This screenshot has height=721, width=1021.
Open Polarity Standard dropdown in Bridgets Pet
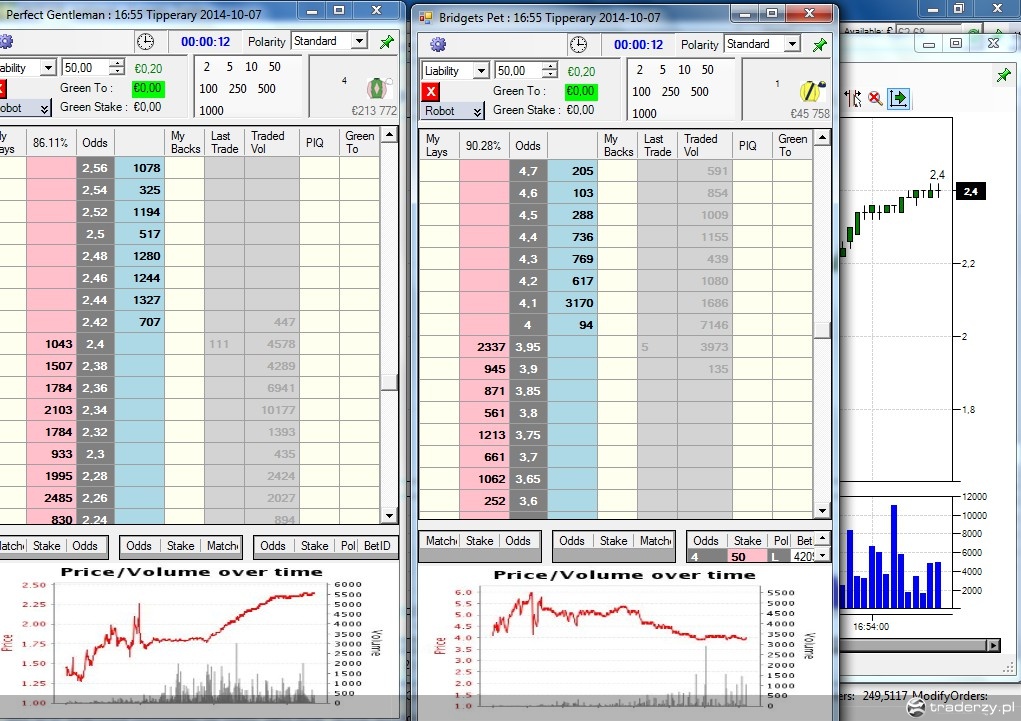792,44
